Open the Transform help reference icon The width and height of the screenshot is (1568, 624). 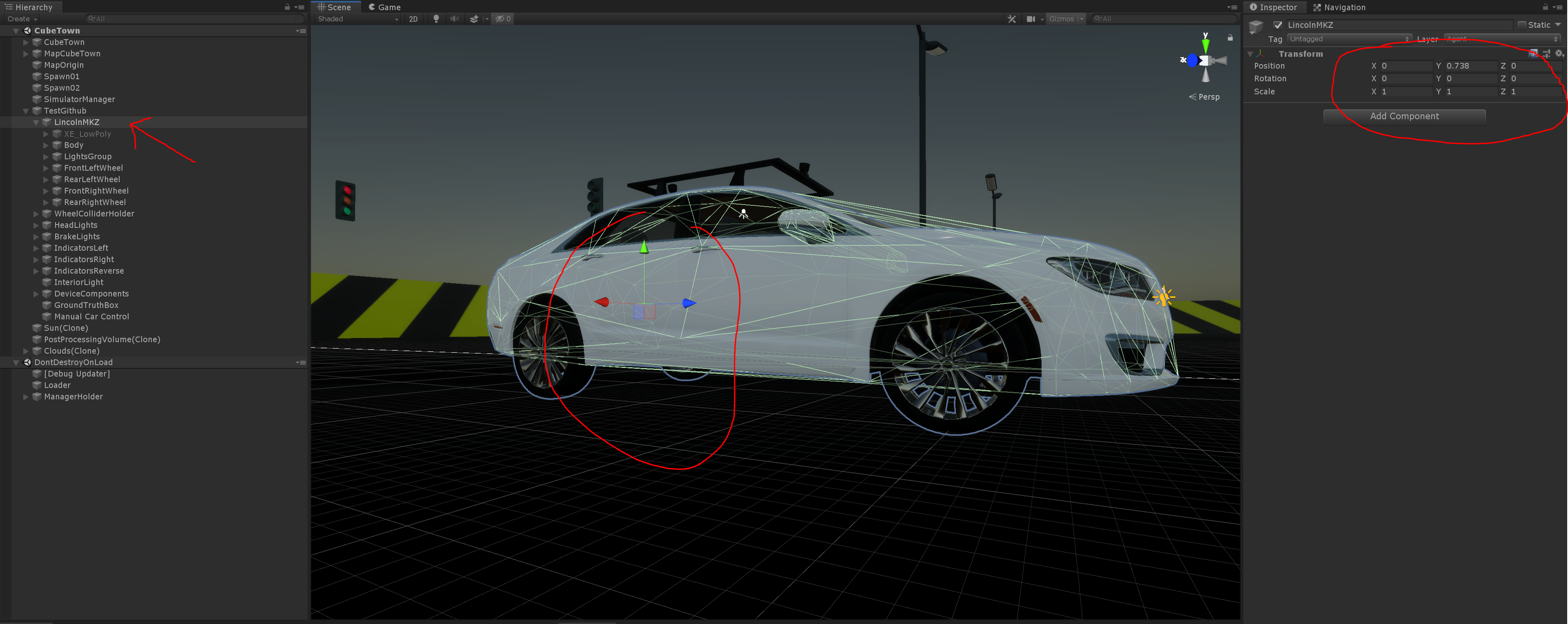(x=1532, y=53)
